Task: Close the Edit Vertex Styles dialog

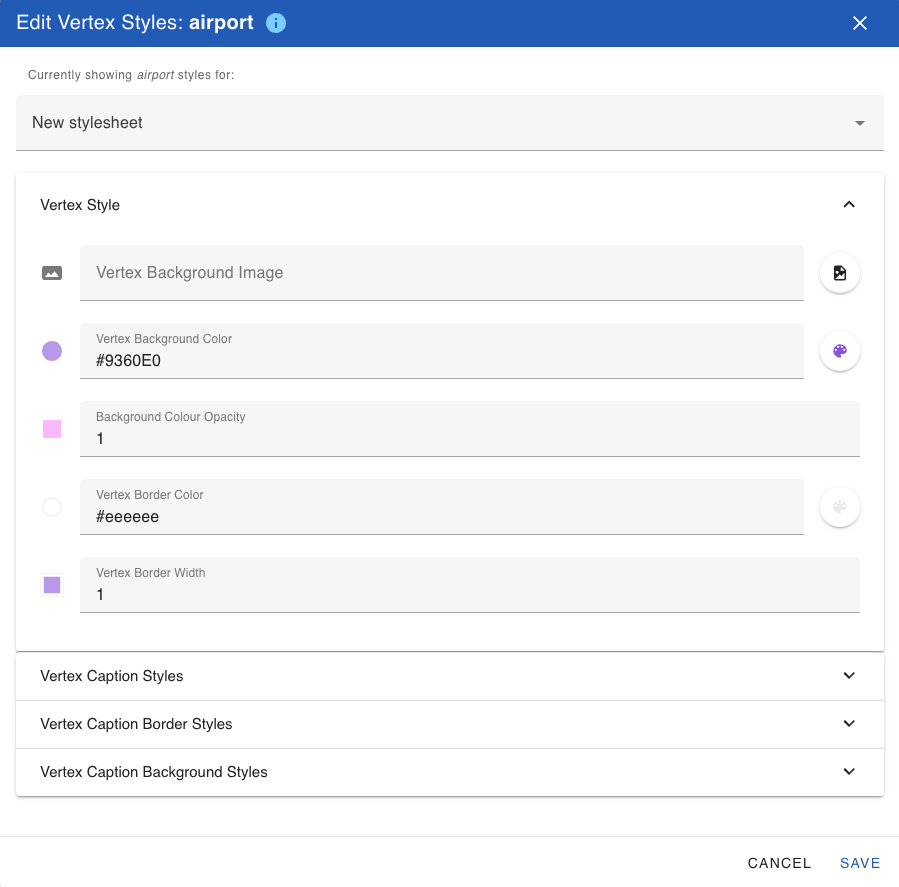Action: coord(860,23)
